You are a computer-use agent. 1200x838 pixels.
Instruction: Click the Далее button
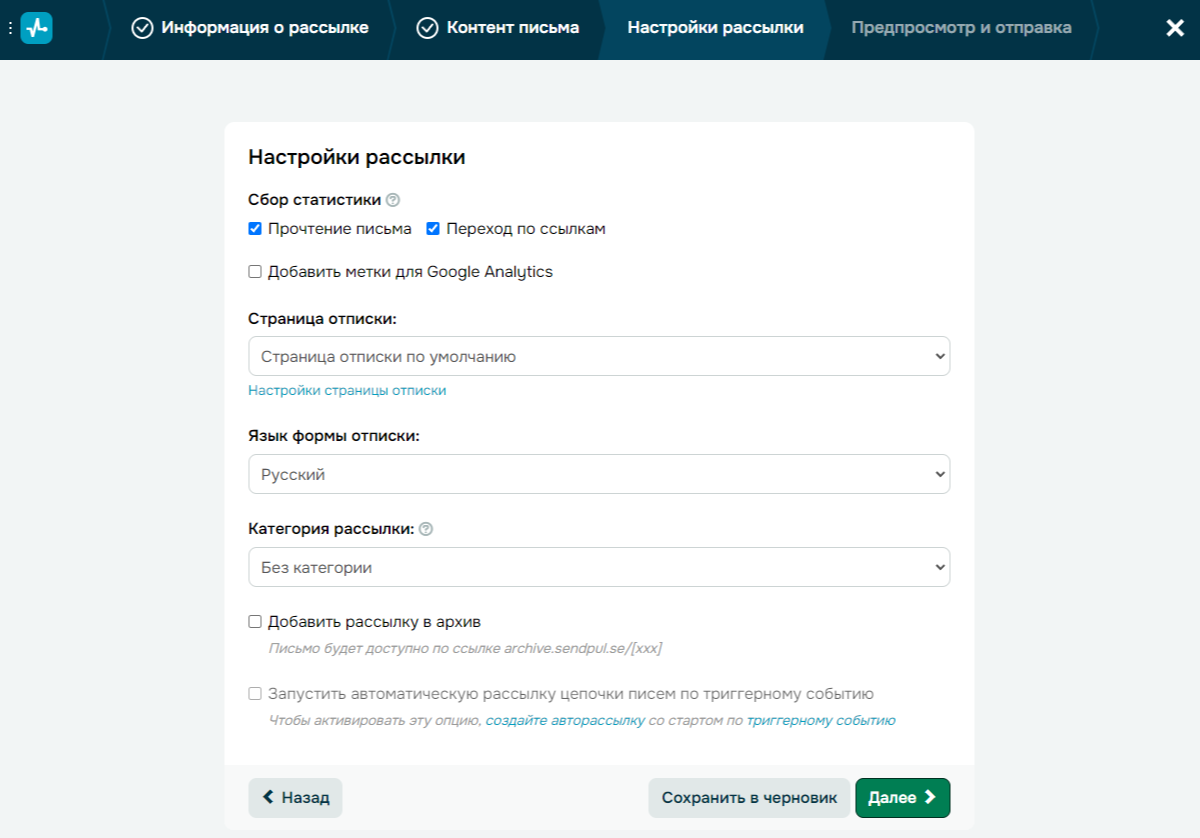[x=902, y=798]
